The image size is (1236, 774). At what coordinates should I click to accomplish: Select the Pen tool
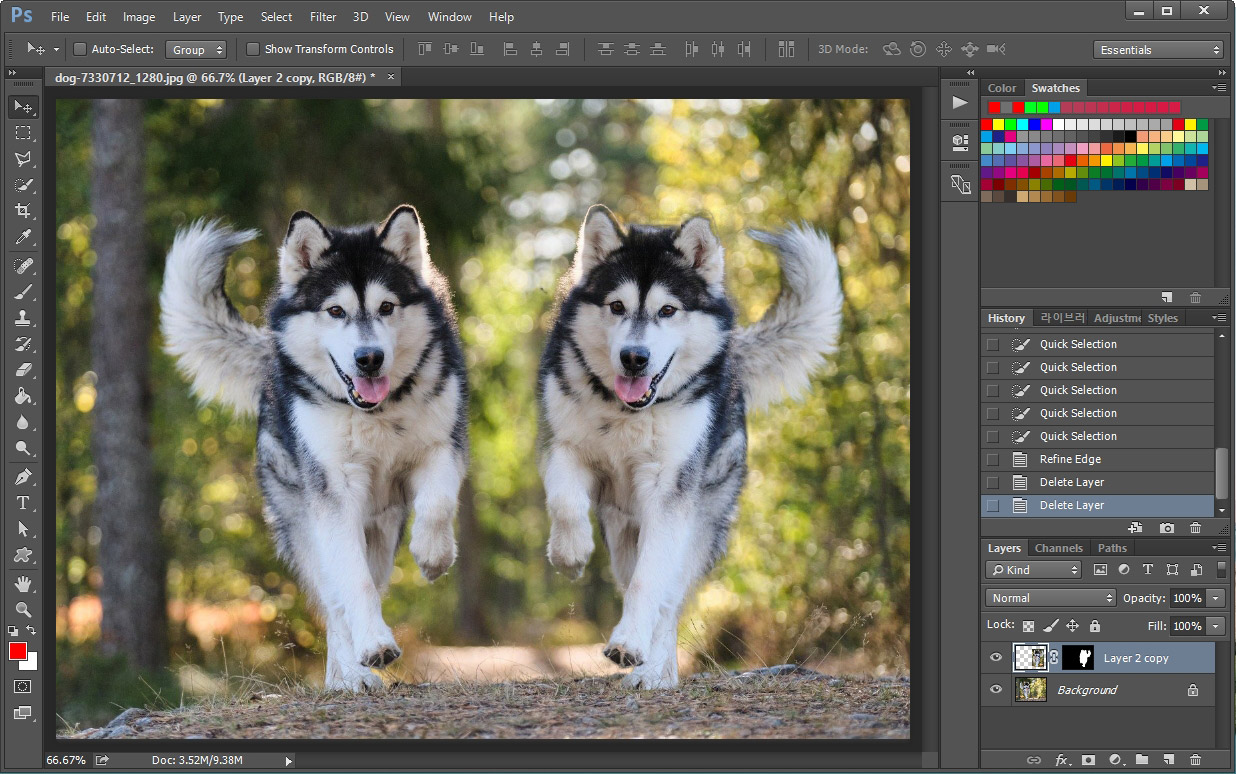(x=23, y=477)
